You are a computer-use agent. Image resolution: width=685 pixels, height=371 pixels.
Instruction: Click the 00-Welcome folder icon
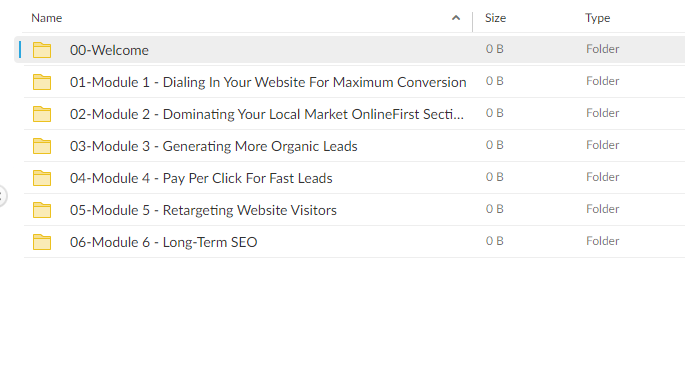(42, 50)
